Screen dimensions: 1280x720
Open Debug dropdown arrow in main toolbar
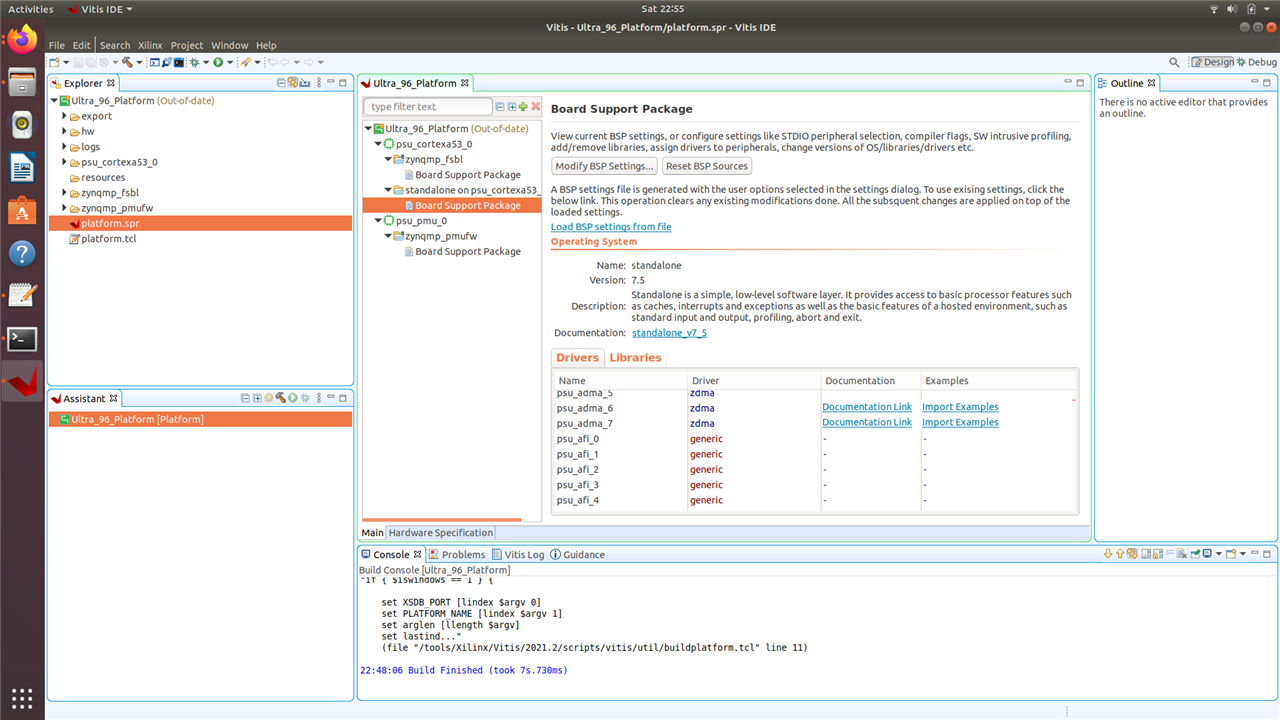[x=206, y=62]
